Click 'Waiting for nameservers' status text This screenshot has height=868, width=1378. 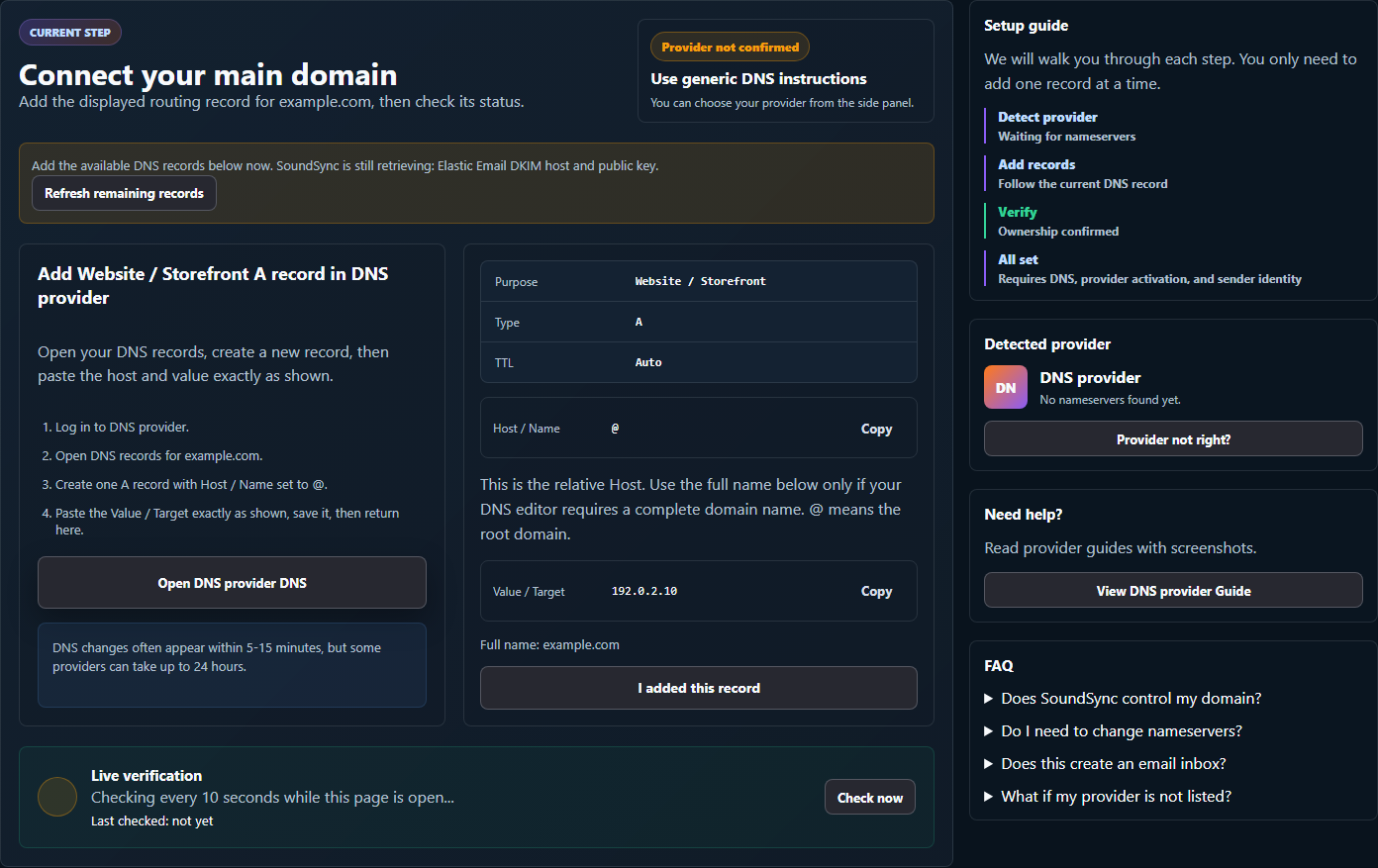1066,137
